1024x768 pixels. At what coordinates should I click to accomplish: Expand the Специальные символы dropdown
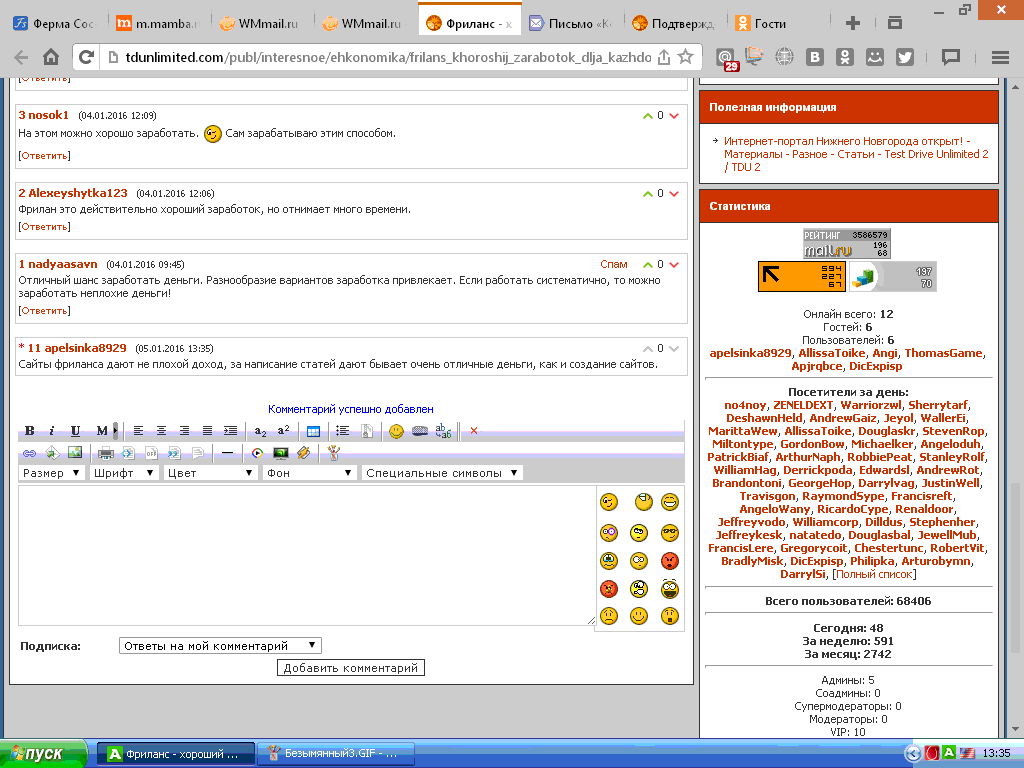pos(443,473)
